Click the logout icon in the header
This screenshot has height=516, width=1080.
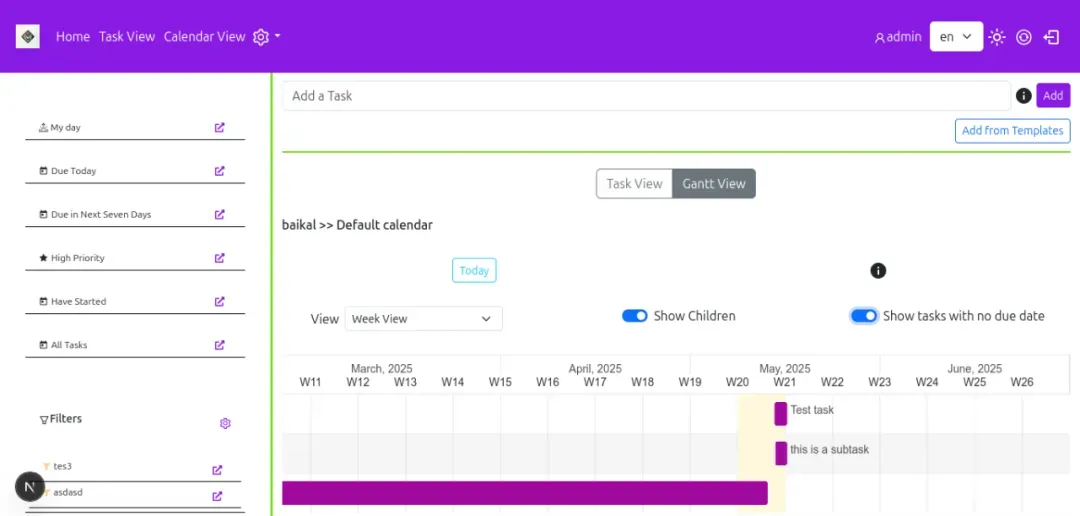1051,37
